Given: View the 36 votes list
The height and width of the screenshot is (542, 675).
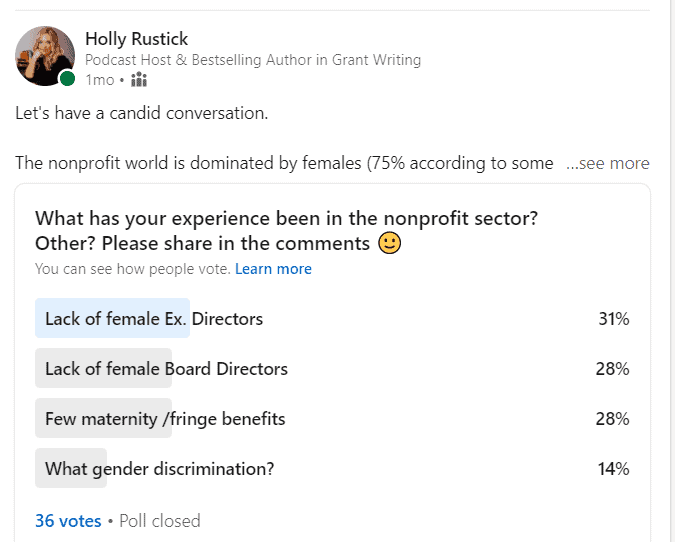Looking at the screenshot, I should click(68, 521).
